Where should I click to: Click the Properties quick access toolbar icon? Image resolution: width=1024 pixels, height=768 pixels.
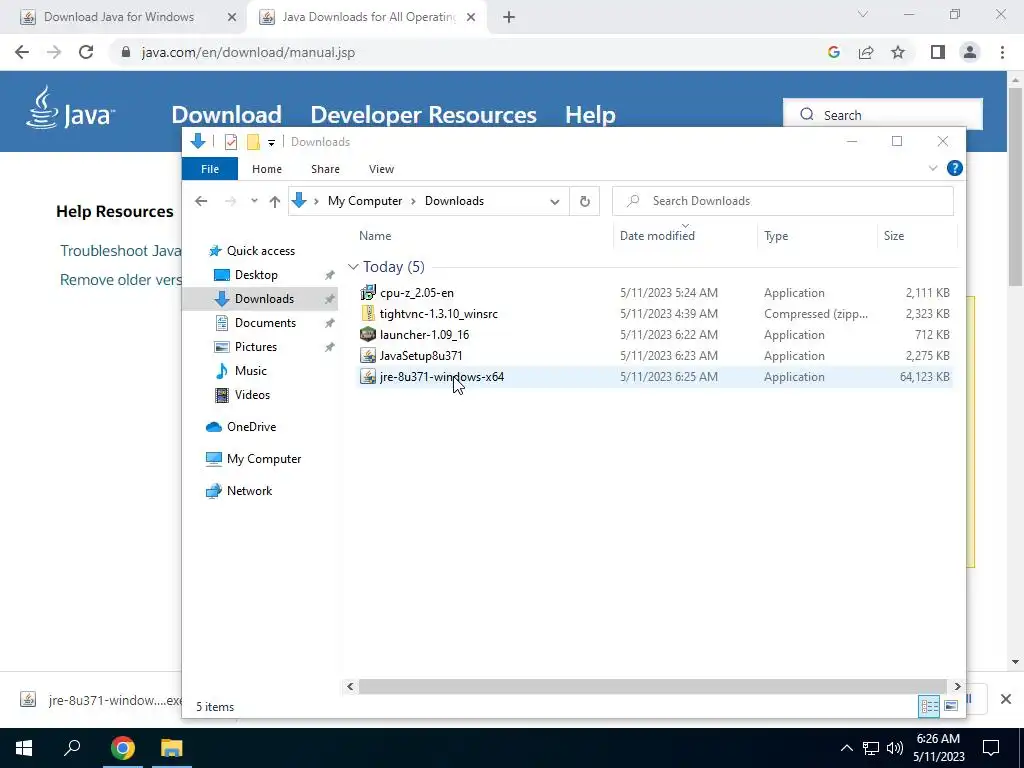231,142
